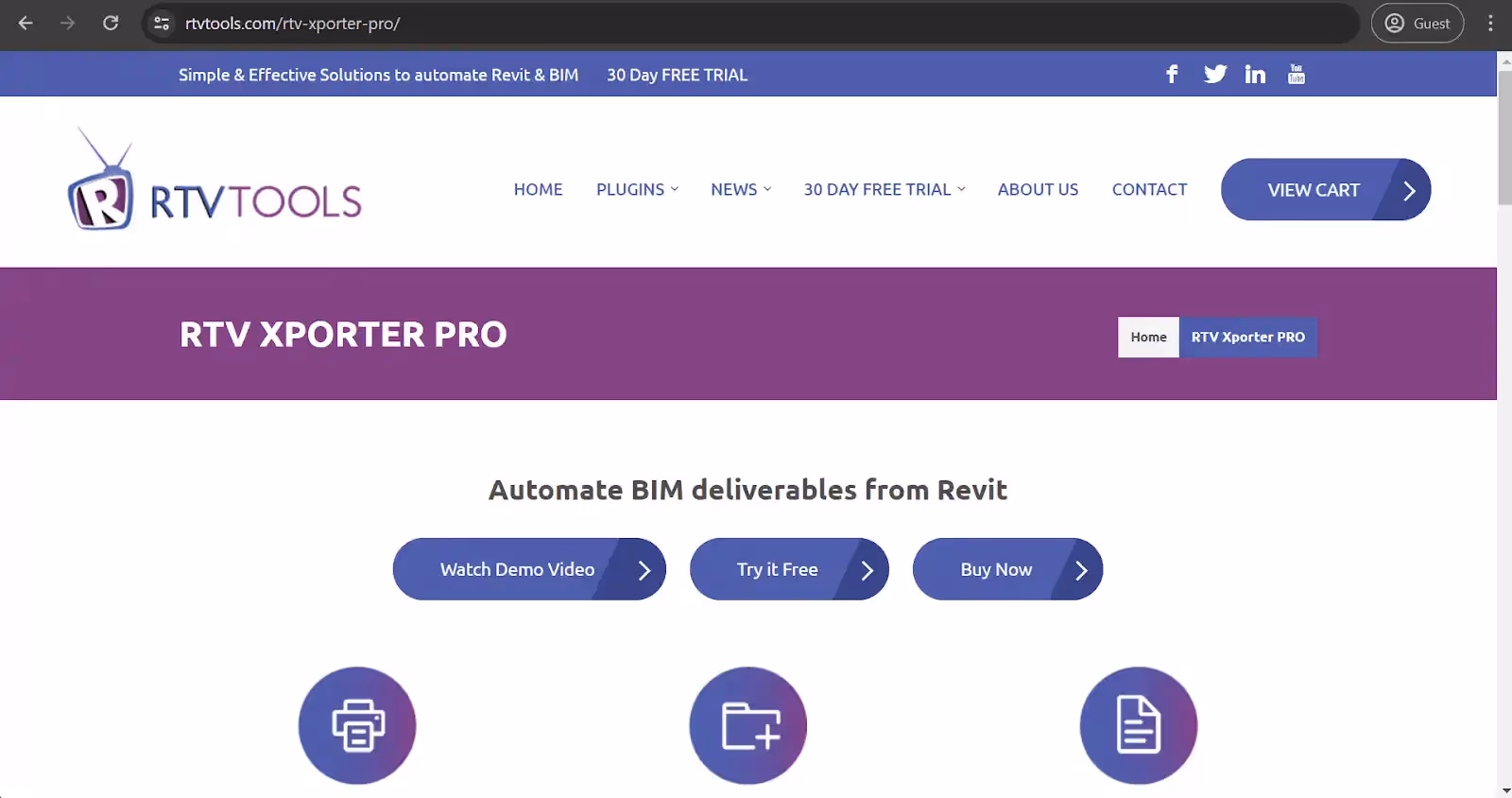Click the arrow on Try it Free button
This screenshot has height=798, width=1512.
click(x=868, y=570)
